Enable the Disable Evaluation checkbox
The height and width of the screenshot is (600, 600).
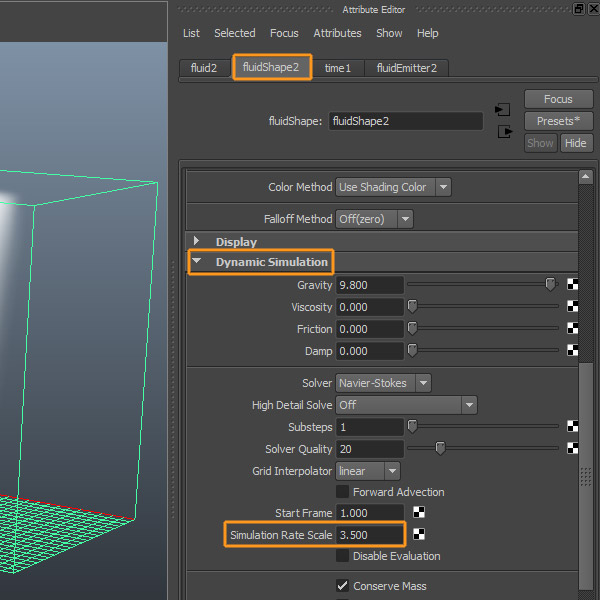click(x=342, y=556)
